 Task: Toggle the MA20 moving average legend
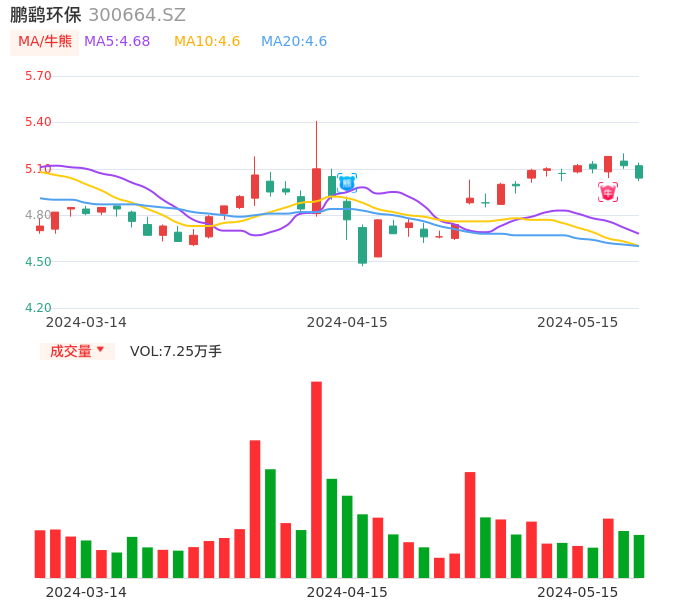(294, 42)
